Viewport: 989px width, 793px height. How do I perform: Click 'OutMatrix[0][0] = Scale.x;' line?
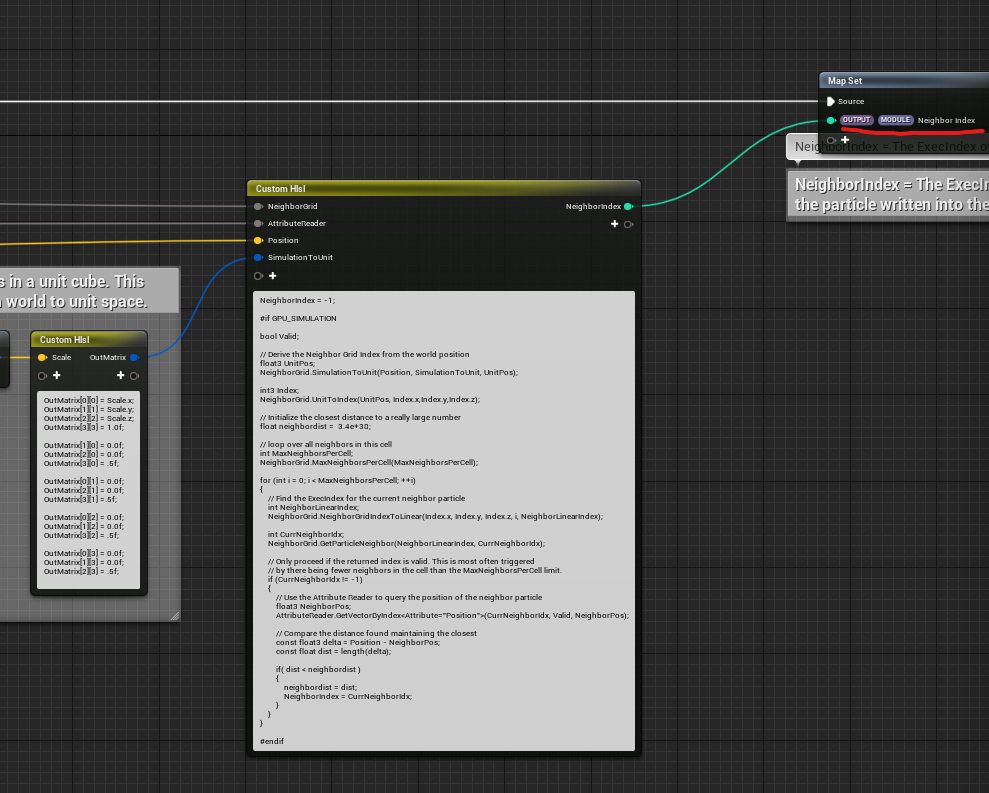coord(89,400)
